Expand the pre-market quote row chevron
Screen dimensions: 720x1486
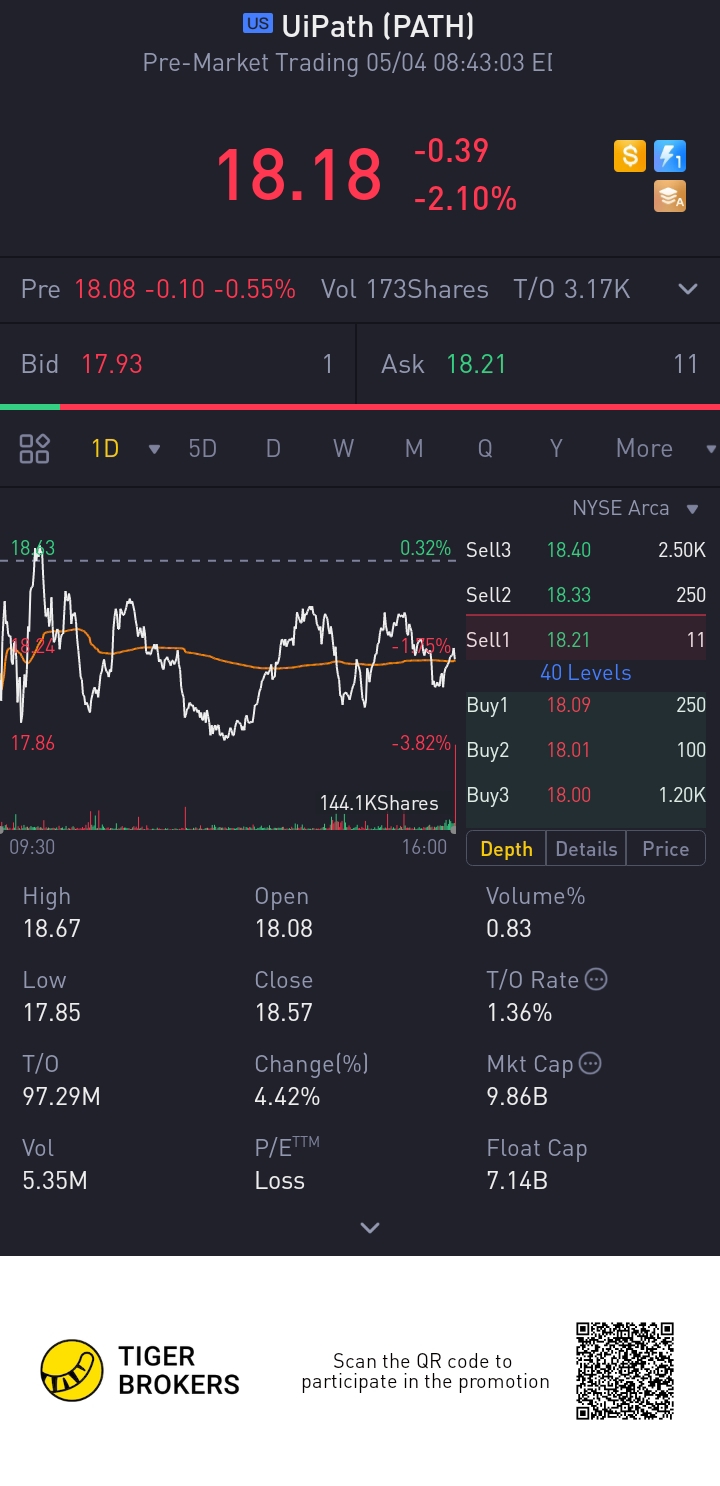688,290
